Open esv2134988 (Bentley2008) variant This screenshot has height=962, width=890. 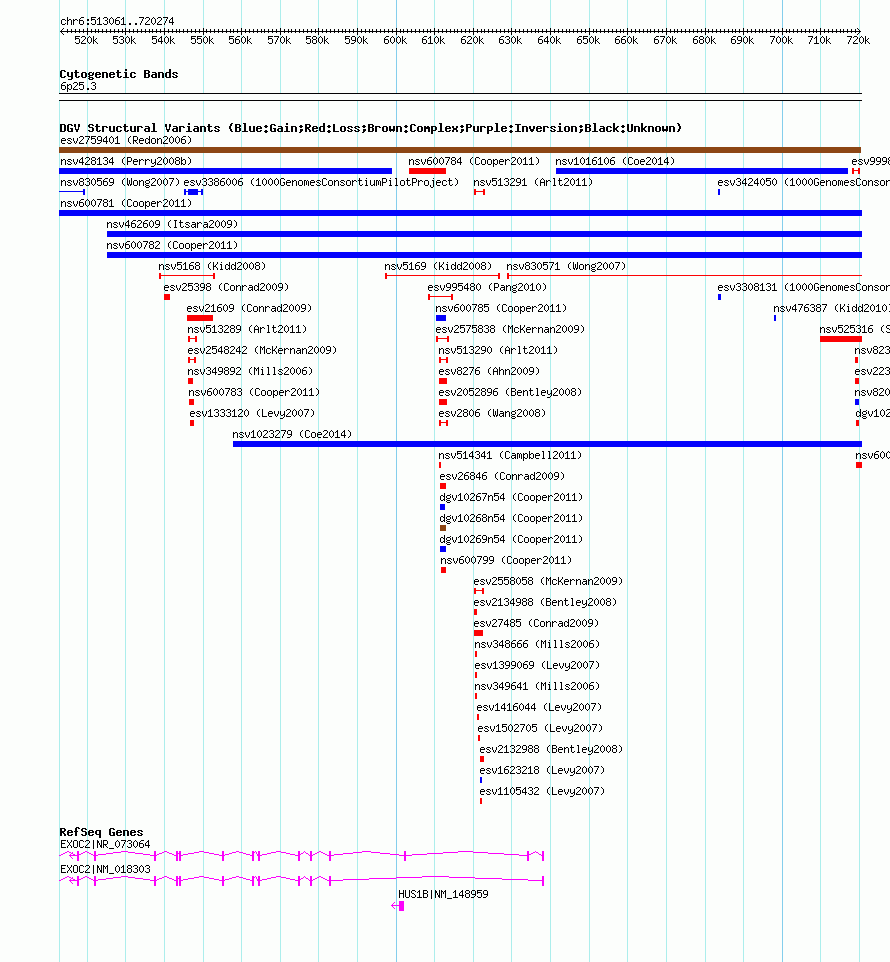pos(545,602)
